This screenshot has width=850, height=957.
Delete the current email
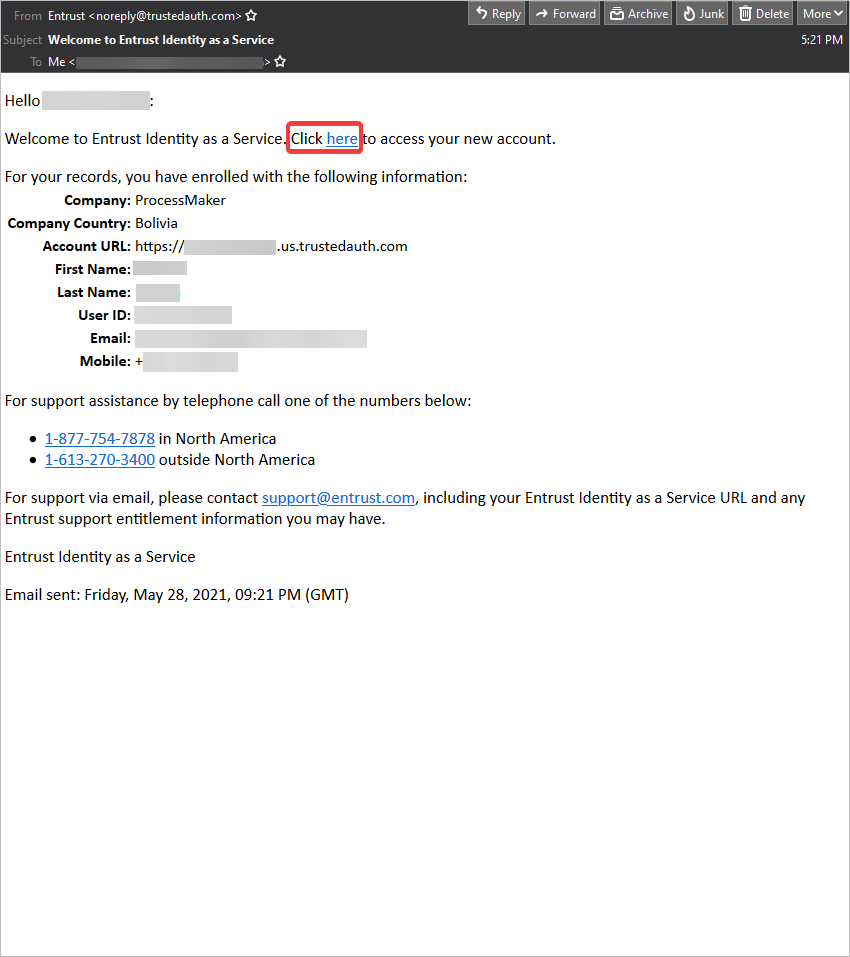click(762, 14)
